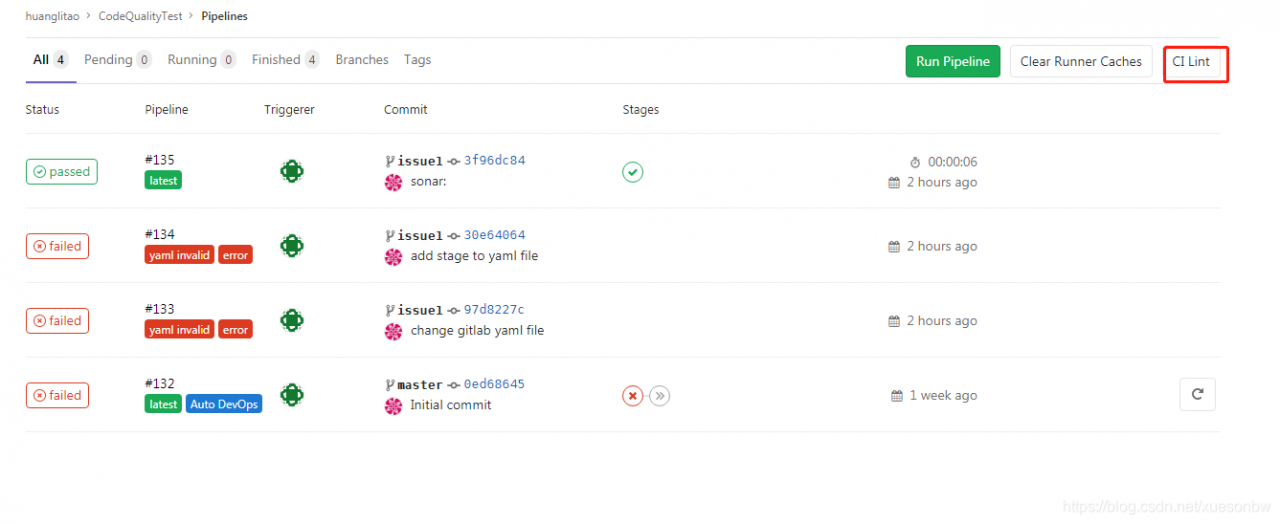Screen dimensions: 1280x524
Task: Open the Tags tab
Action: click(418, 60)
